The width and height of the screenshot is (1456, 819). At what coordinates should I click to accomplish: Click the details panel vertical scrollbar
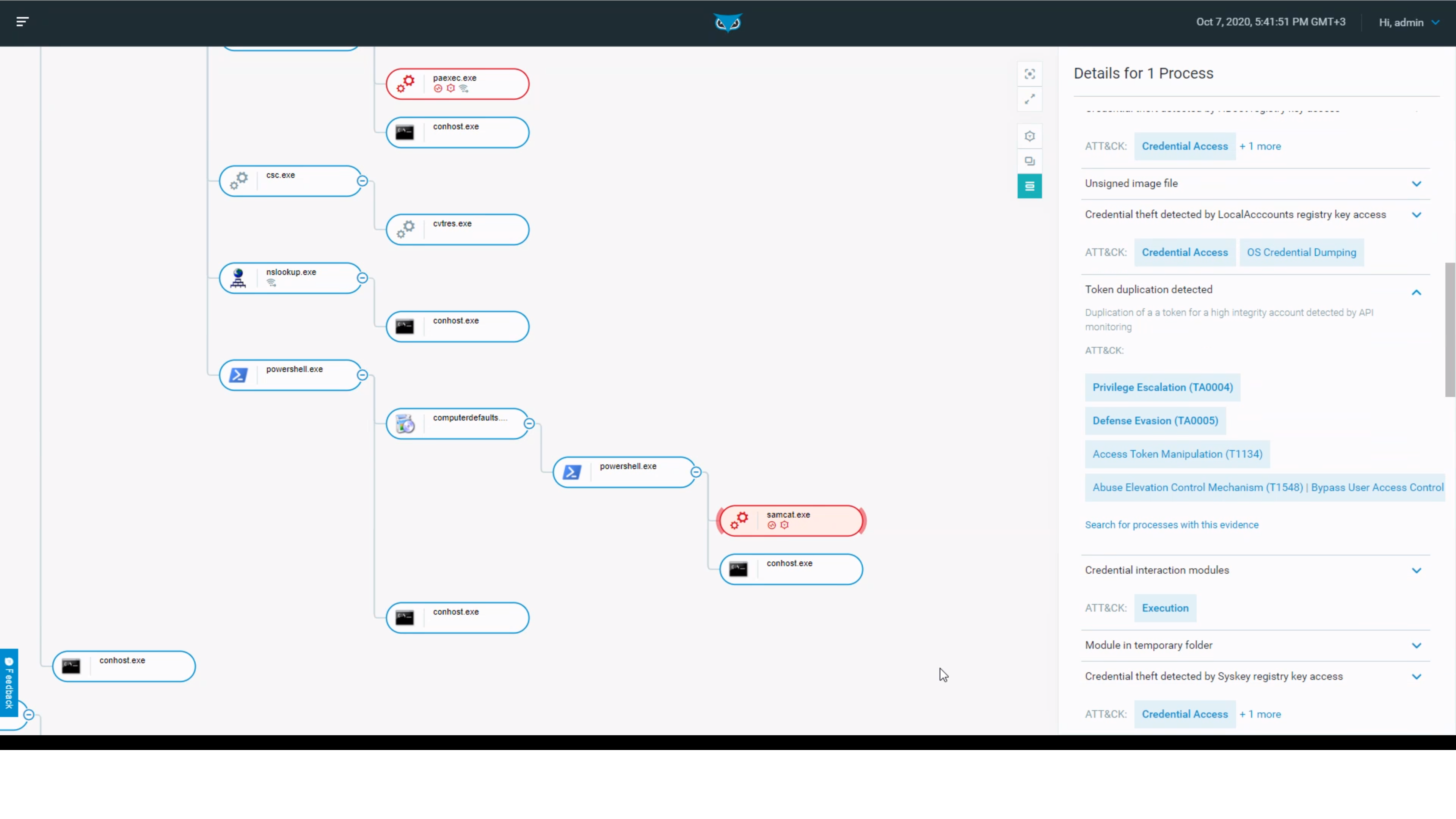click(1450, 330)
